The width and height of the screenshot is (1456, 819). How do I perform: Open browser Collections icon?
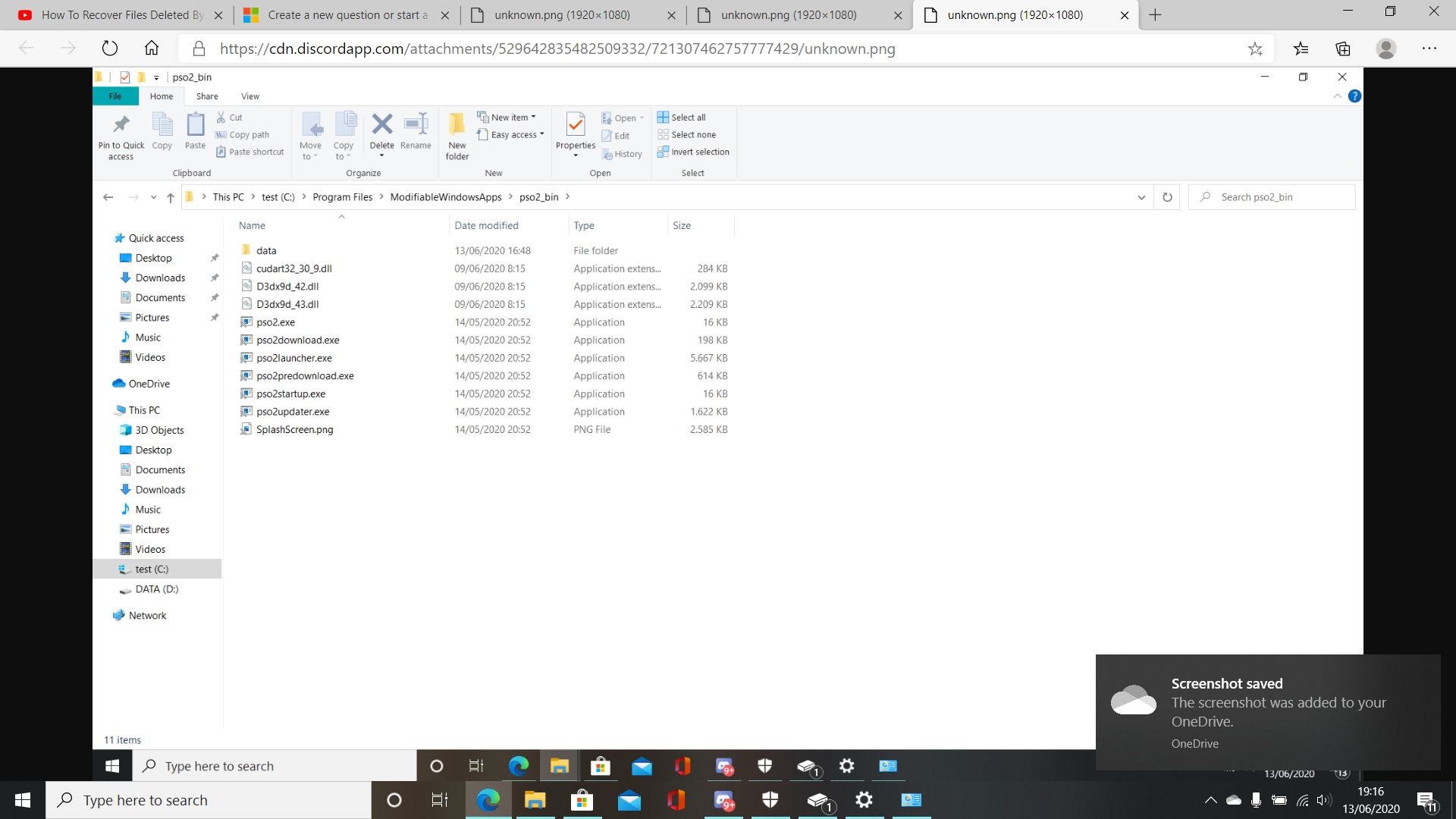[1343, 49]
